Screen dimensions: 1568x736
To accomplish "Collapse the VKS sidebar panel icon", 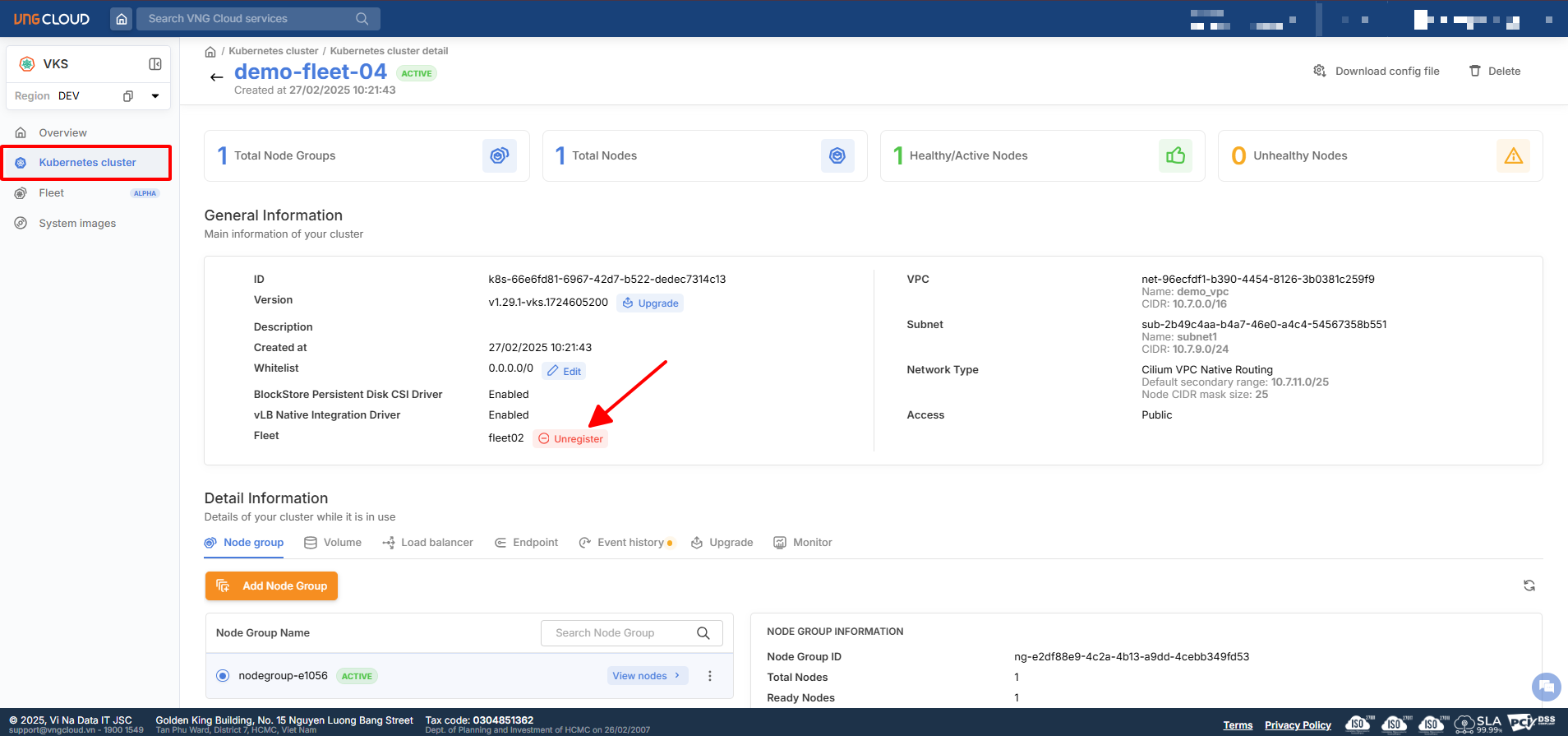I will coord(154,64).
